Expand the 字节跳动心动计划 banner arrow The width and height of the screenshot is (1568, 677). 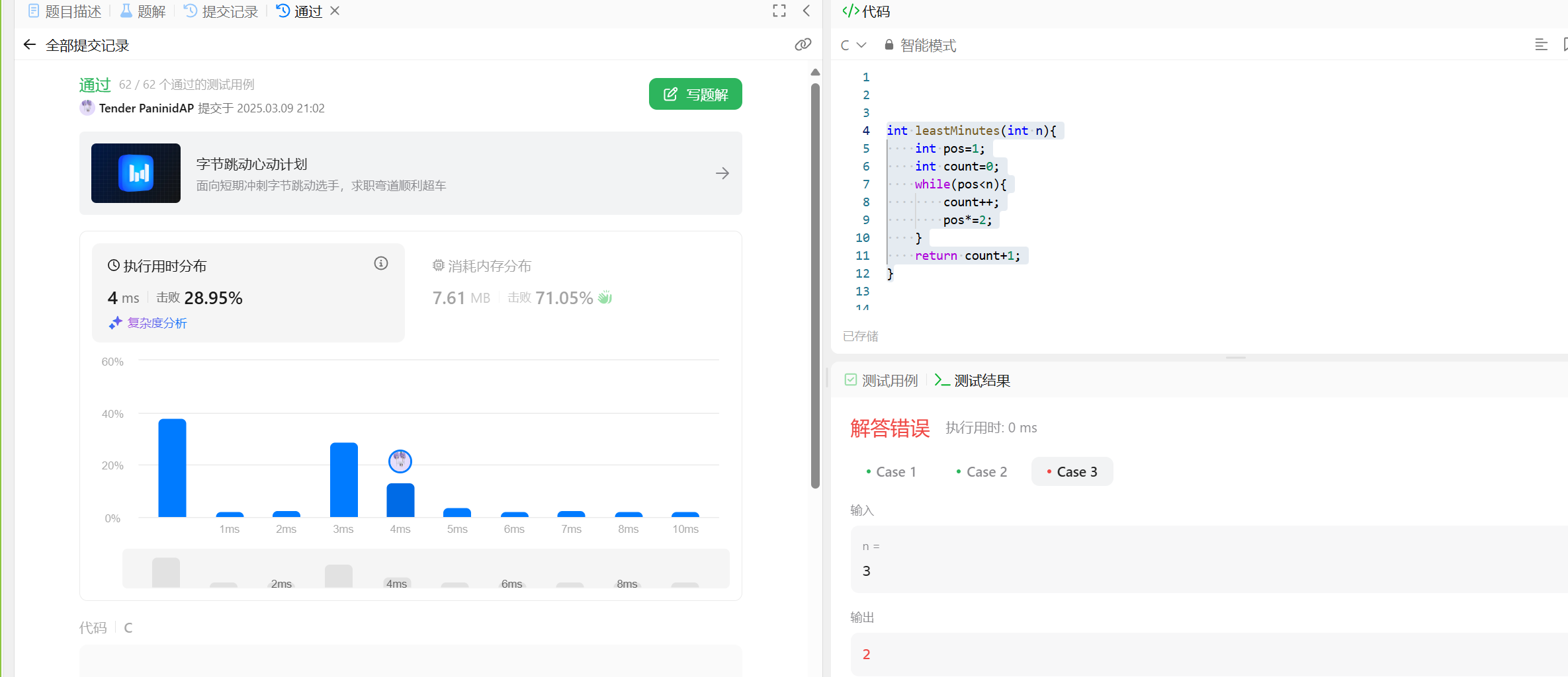click(722, 173)
